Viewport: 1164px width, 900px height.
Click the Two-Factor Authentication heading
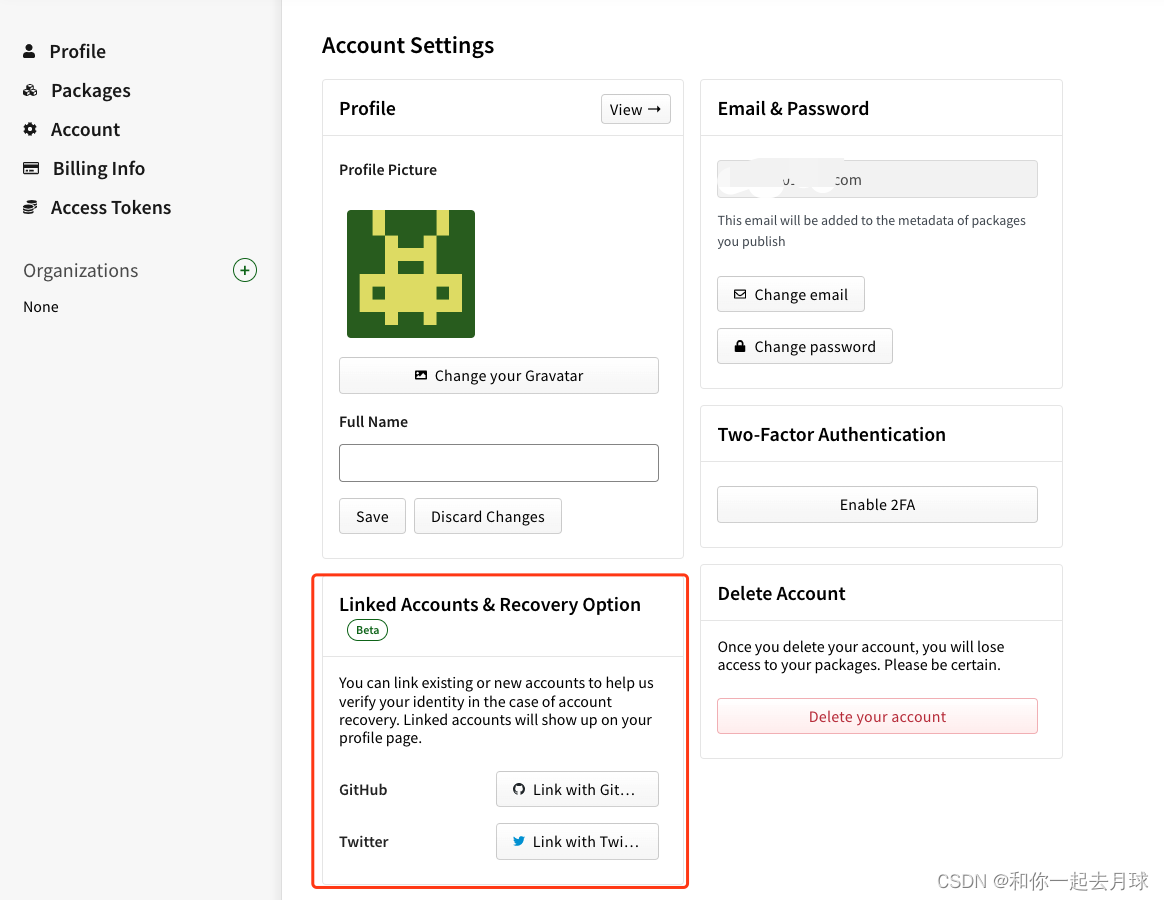click(x=831, y=434)
